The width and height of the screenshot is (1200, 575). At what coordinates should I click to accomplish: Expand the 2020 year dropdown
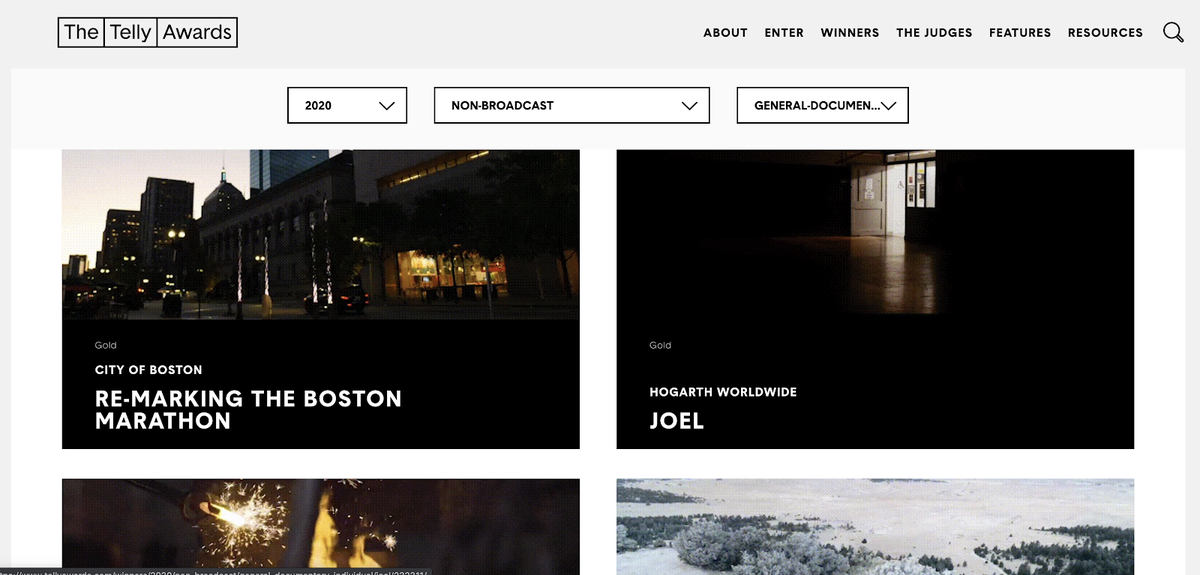coord(347,105)
